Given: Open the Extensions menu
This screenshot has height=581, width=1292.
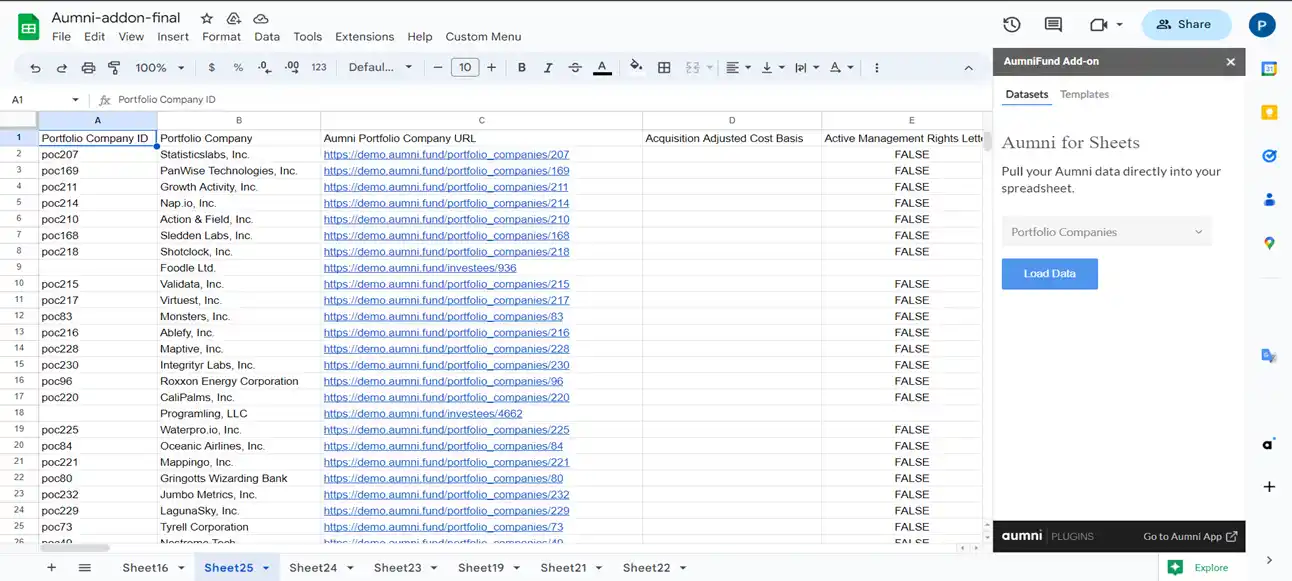Looking at the screenshot, I should [364, 37].
